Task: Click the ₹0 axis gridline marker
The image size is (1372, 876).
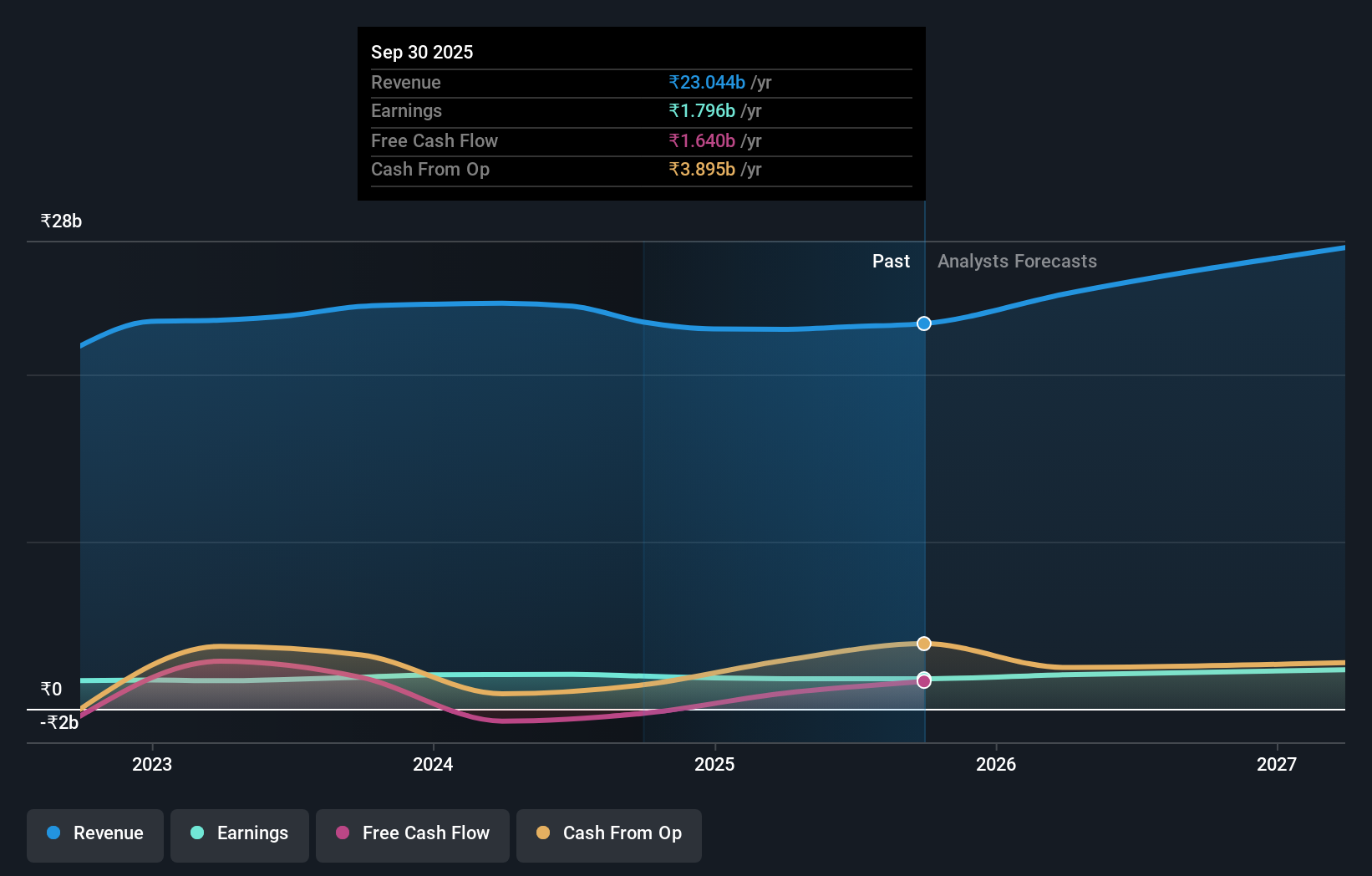Action: [51, 689]
